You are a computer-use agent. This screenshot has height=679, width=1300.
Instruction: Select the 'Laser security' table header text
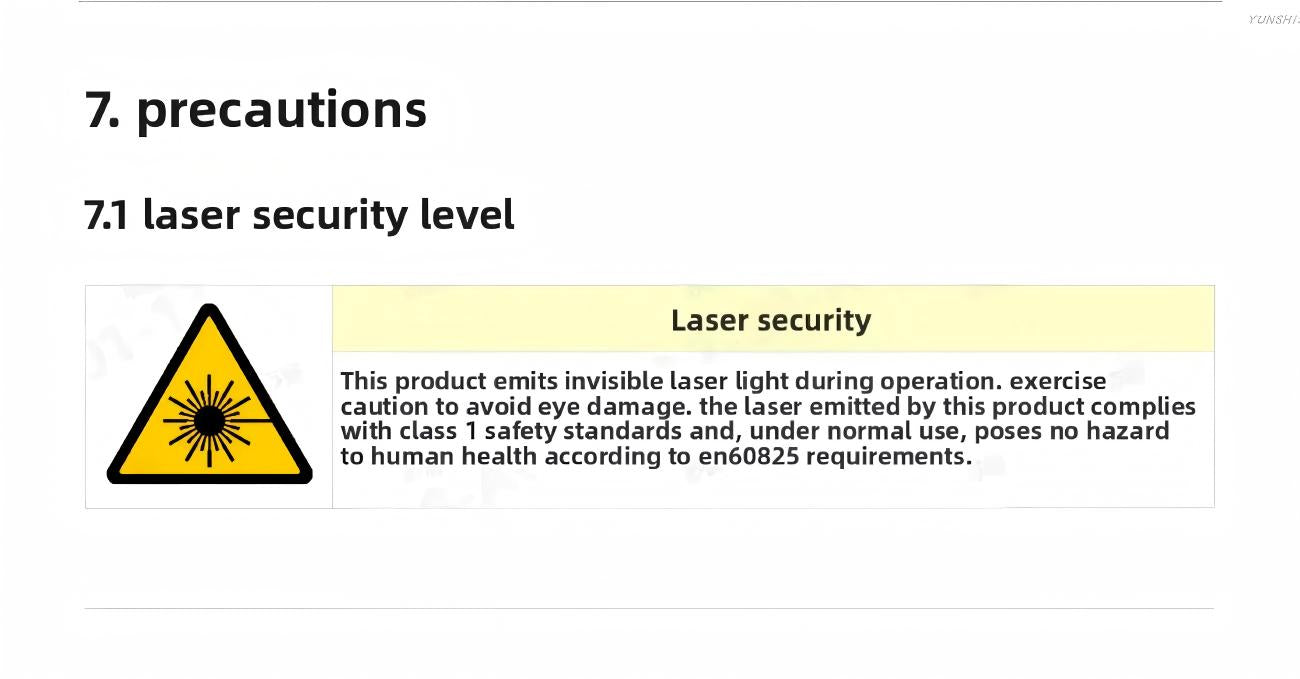tap(771, 320)
